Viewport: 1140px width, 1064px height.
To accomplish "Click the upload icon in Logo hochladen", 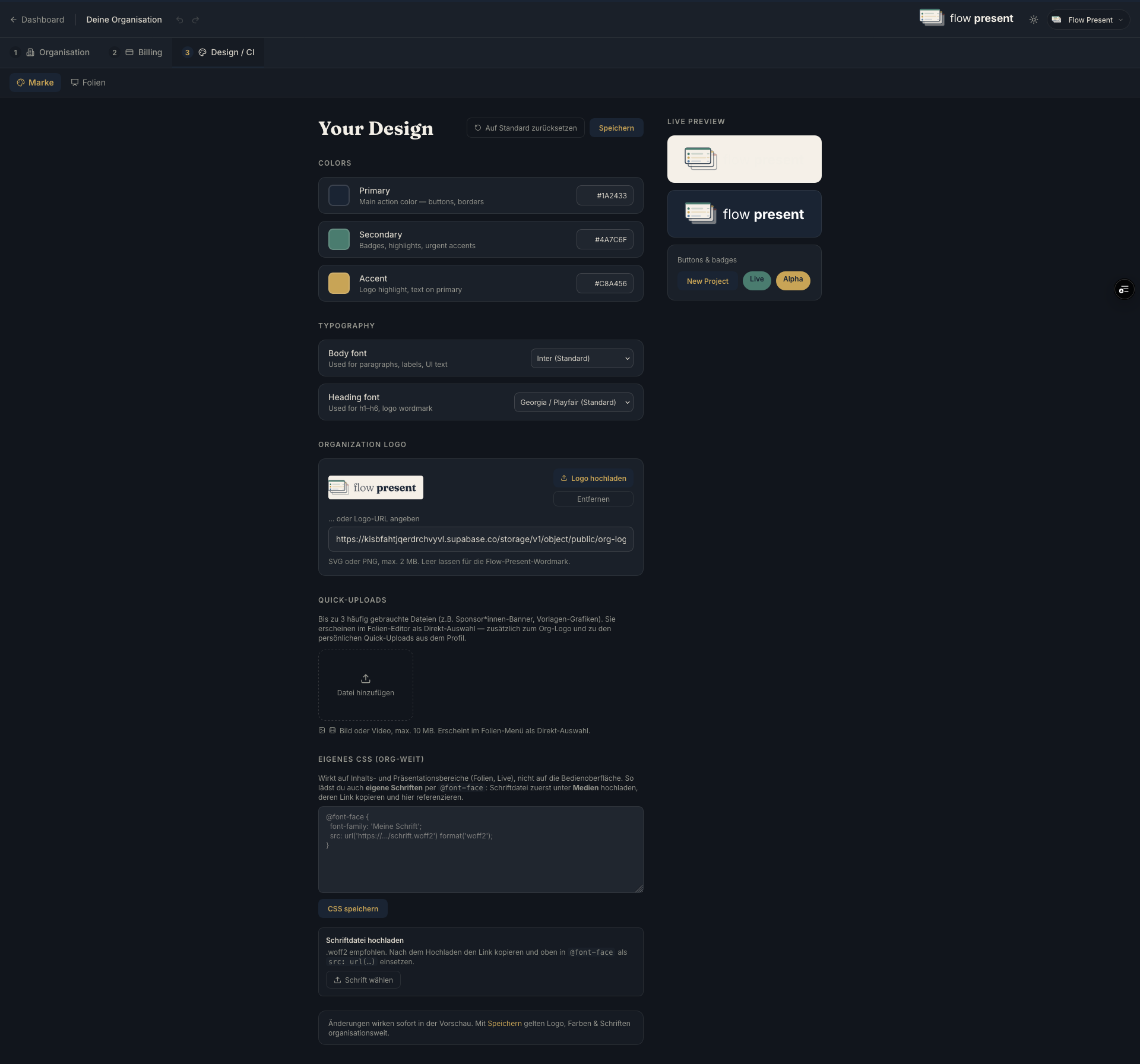I will point(564,478).
